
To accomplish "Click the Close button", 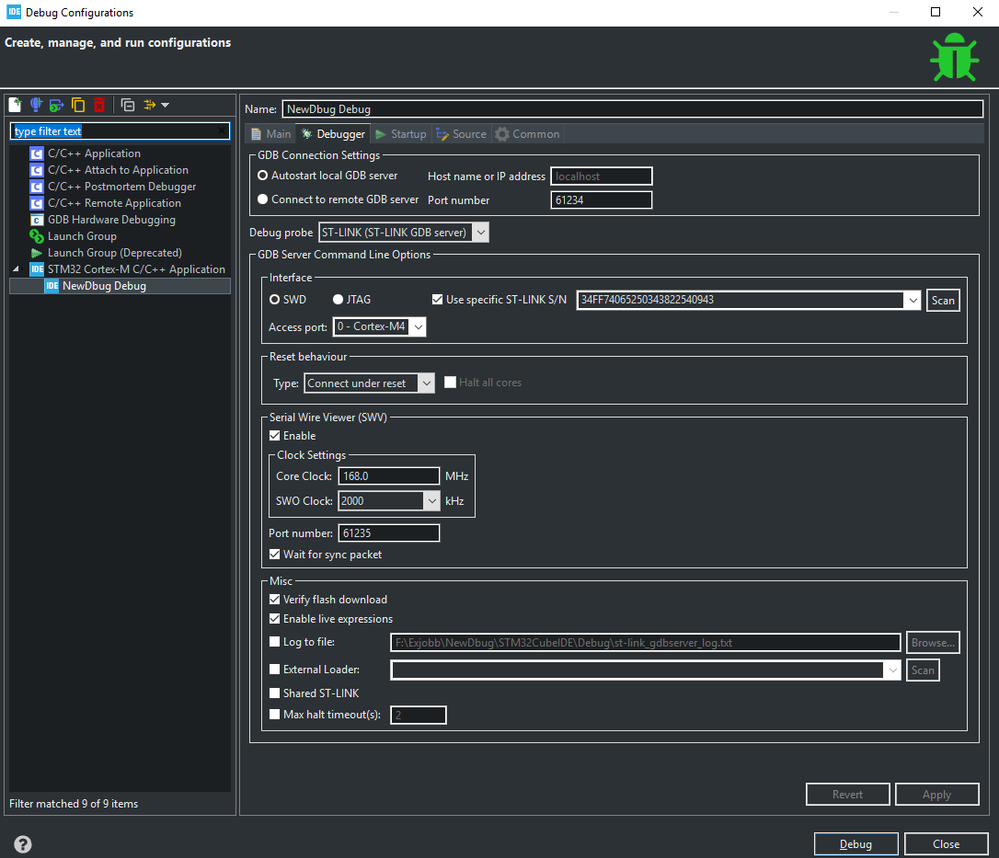I will click(x=946, y=844).
